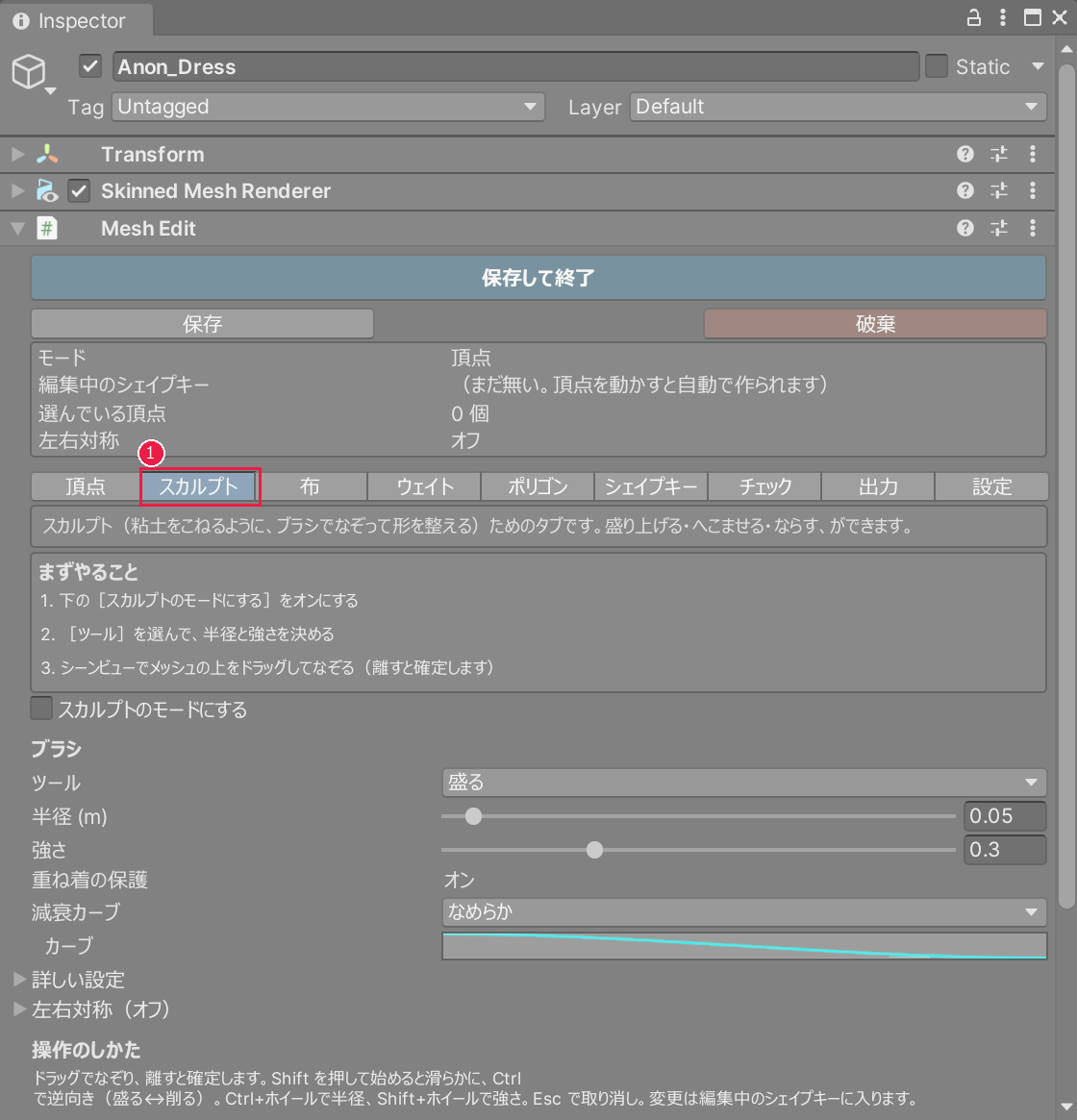Viewport: 1077px width, 1120px height.
Task: Click the 破棄 button
Action: click(875, 324)
